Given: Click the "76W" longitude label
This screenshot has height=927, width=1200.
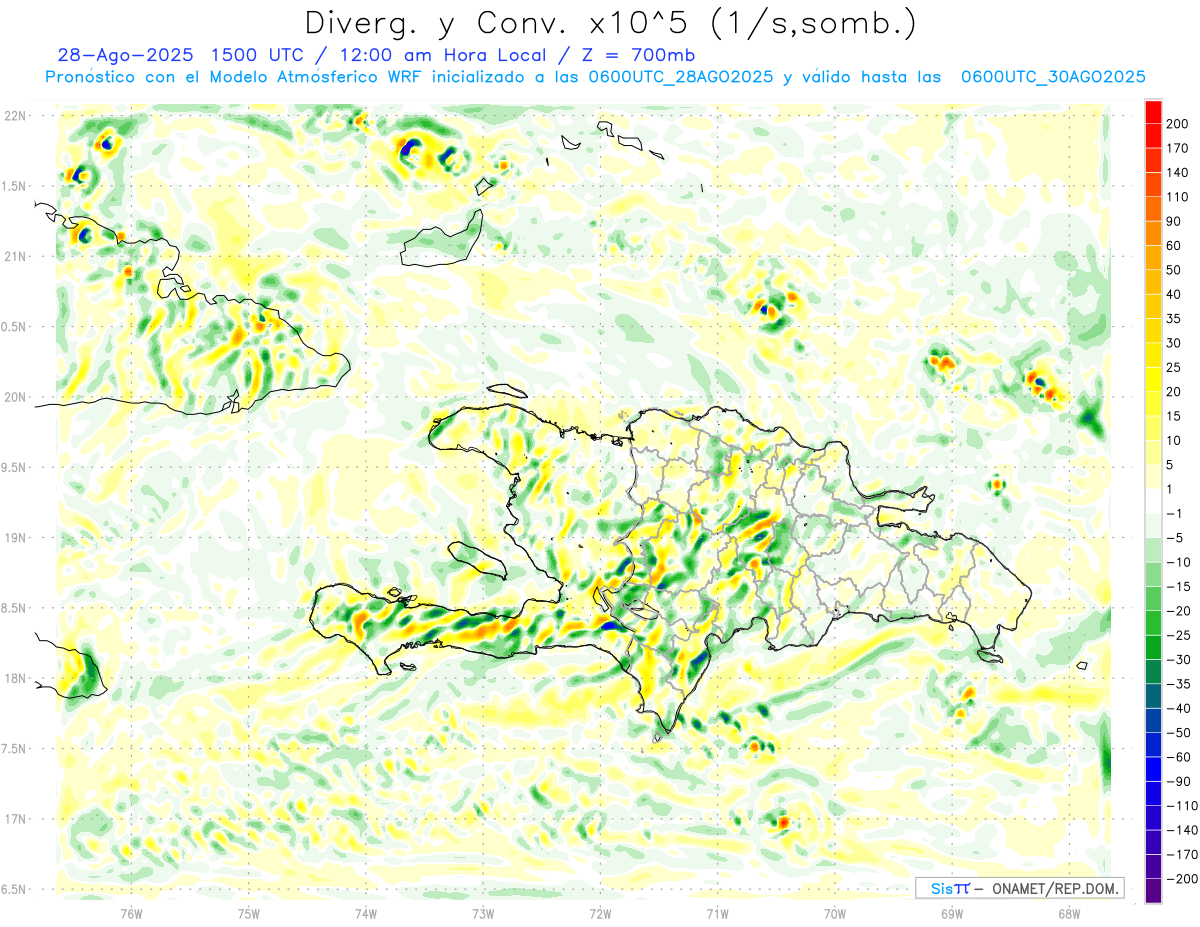Looking at the screenshot, I should coord(131,913).
